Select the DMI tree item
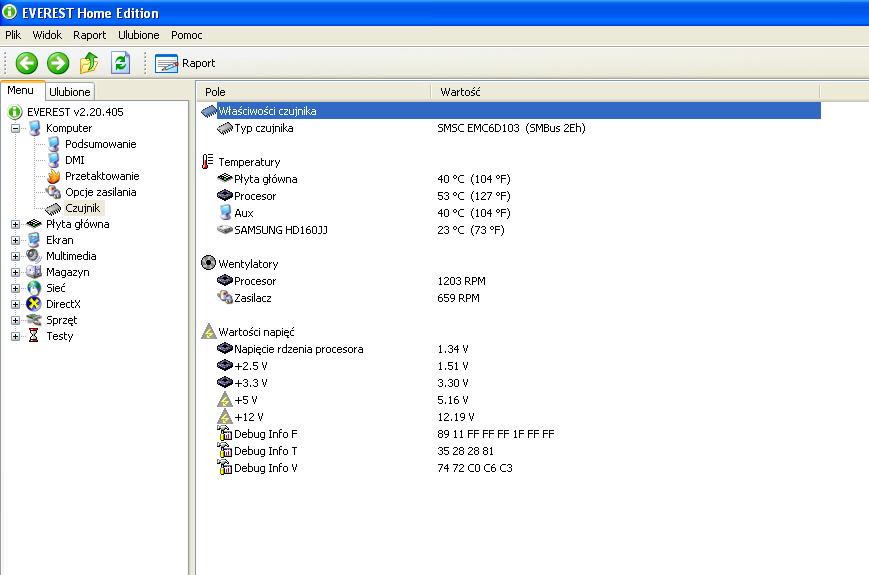 [x=74, y=160]
